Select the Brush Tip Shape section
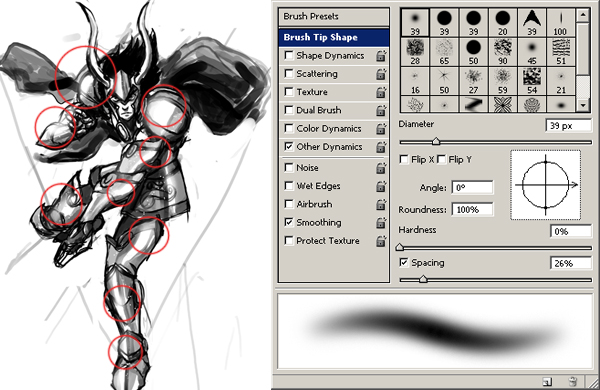The image size is (600, 390). 334,38
